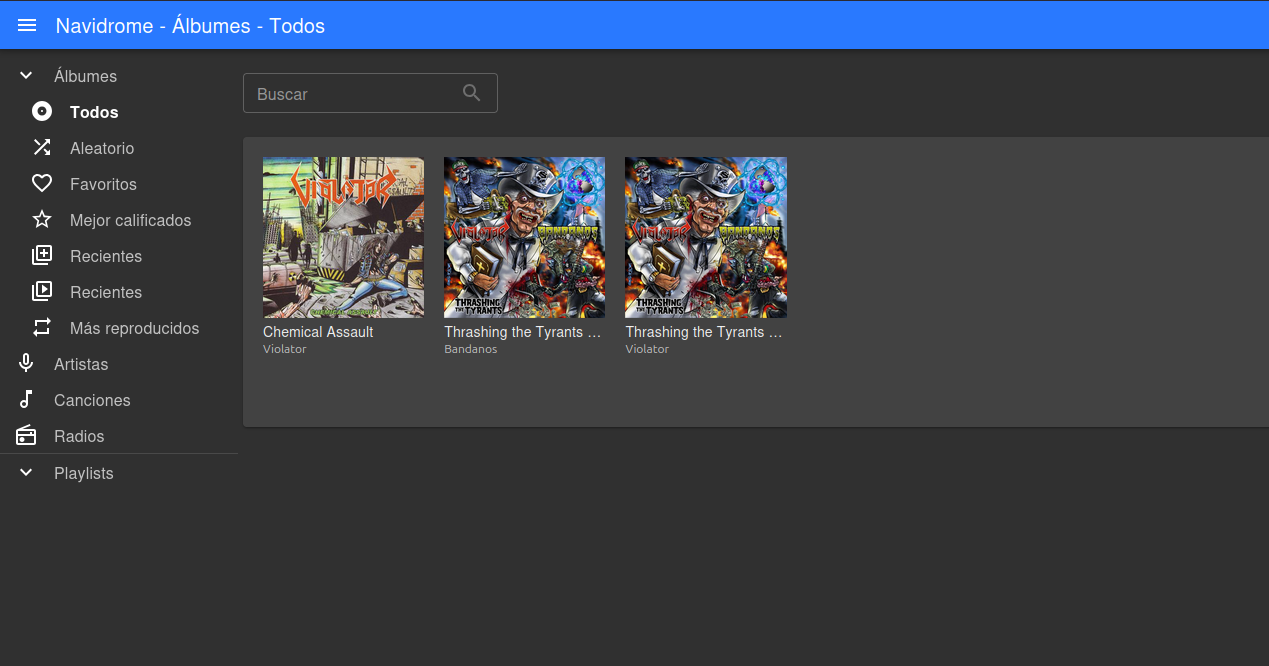Open Recientes with the plus library icon
This screenshot has width=1269, height=666.
[x=41, y=256]
